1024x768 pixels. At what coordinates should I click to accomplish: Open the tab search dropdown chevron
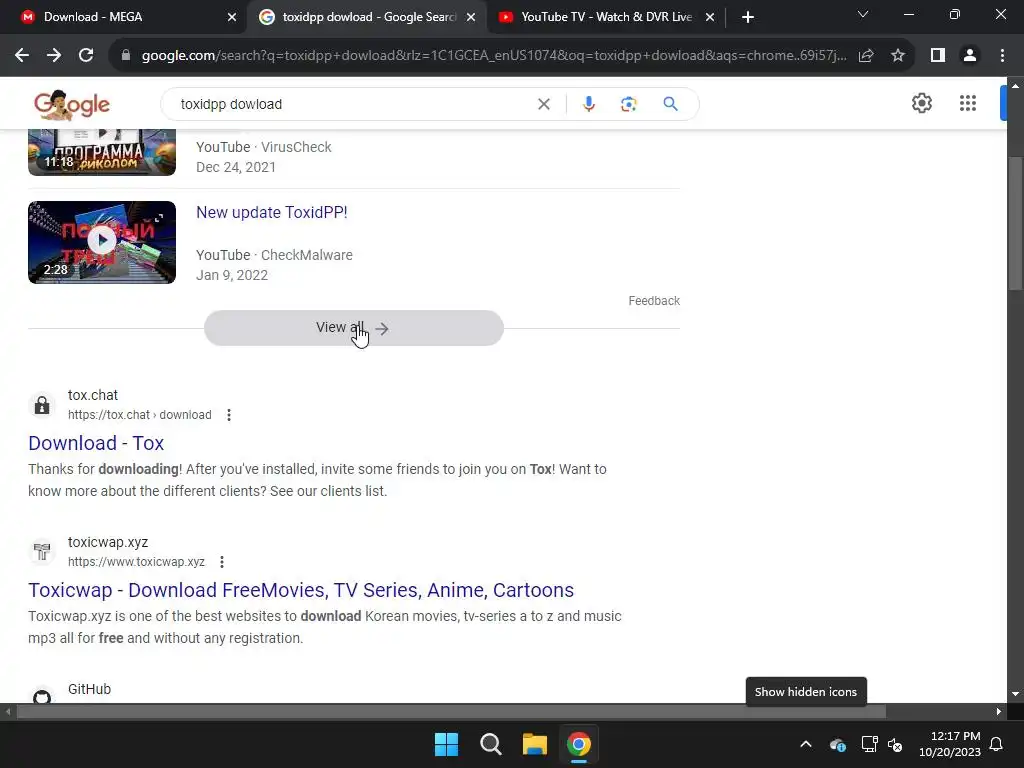coord(863,14)
